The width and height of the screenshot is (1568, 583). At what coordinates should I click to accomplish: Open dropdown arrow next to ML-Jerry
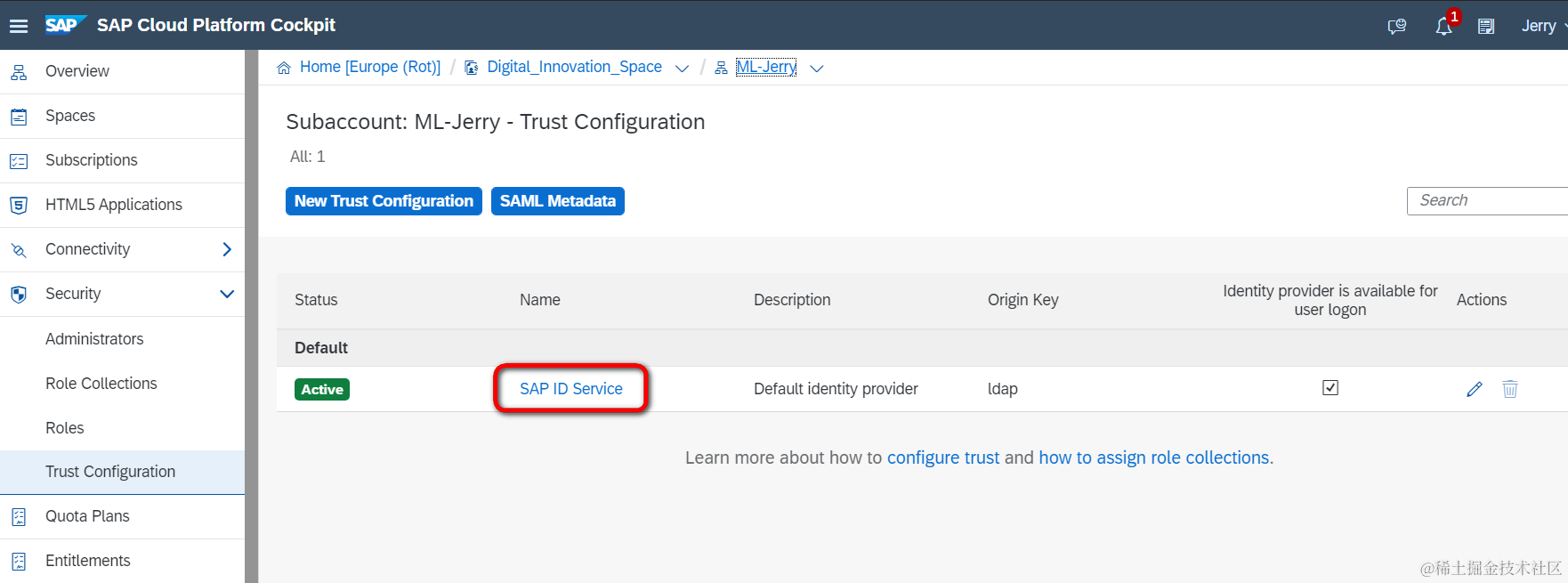click(x=817, y=69)
